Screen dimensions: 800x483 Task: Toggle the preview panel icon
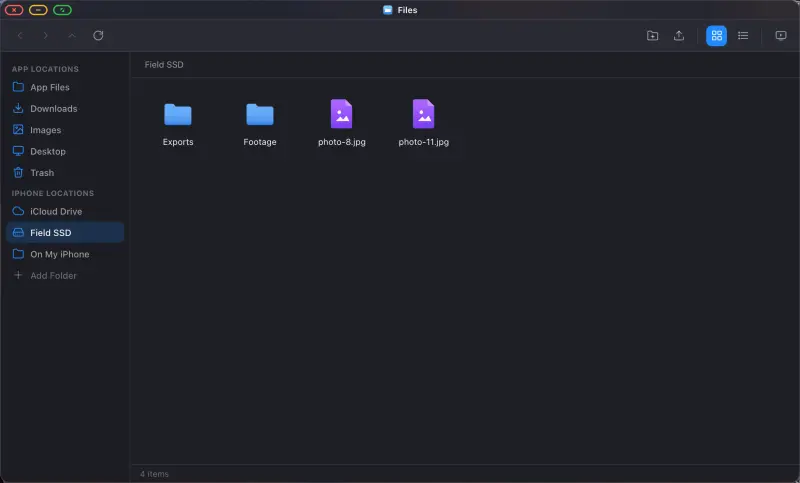(x=781, y=35)
